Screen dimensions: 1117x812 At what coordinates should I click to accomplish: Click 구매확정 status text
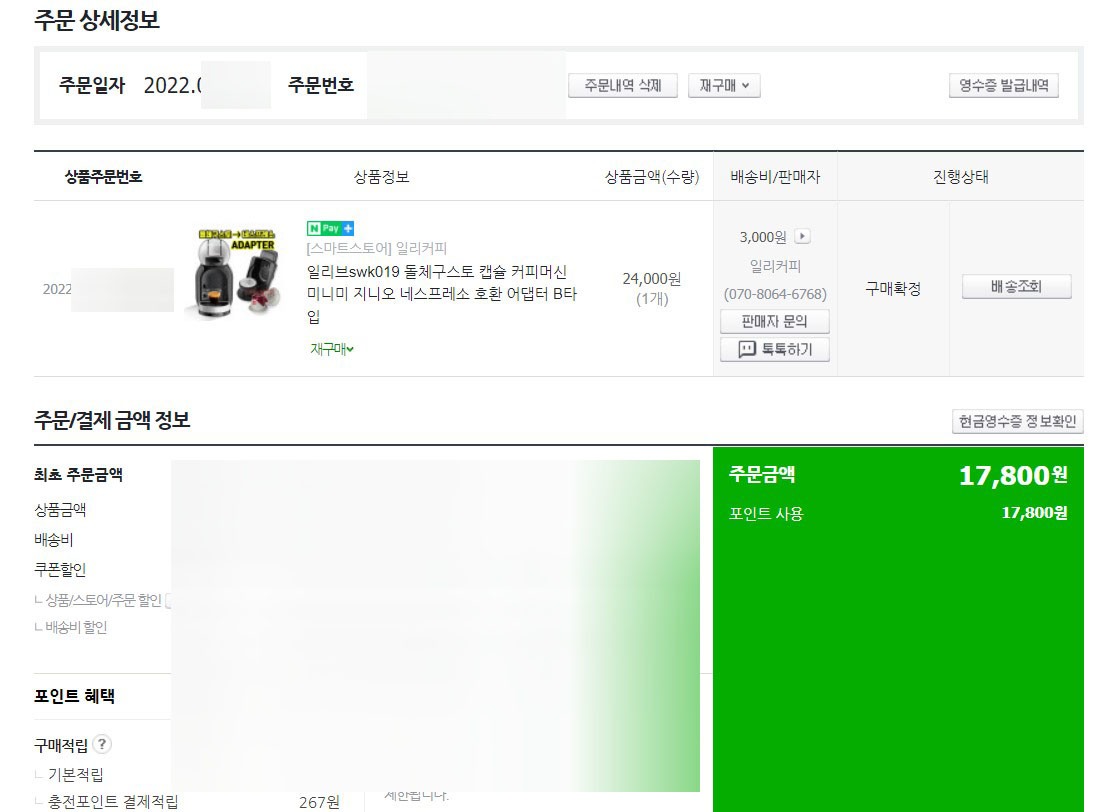pos(893,288)
